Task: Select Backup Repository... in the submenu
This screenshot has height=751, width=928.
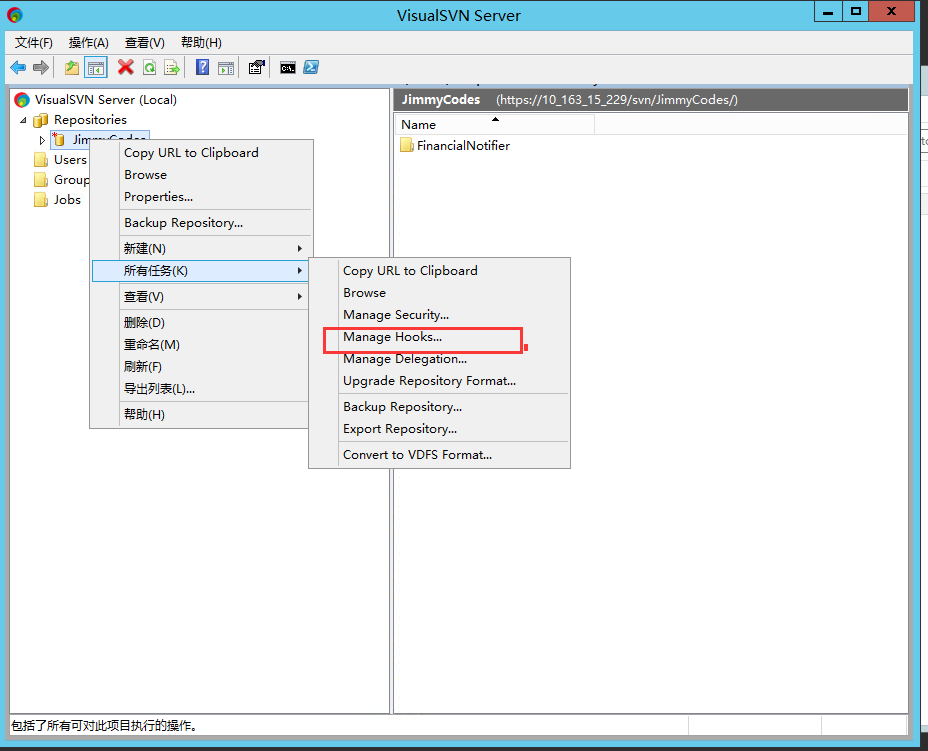Action: point(439,407)
